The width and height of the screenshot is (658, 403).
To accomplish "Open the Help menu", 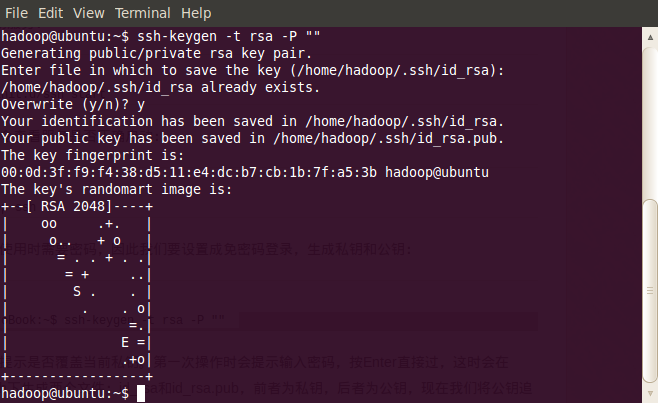I will tap(196, 13).
